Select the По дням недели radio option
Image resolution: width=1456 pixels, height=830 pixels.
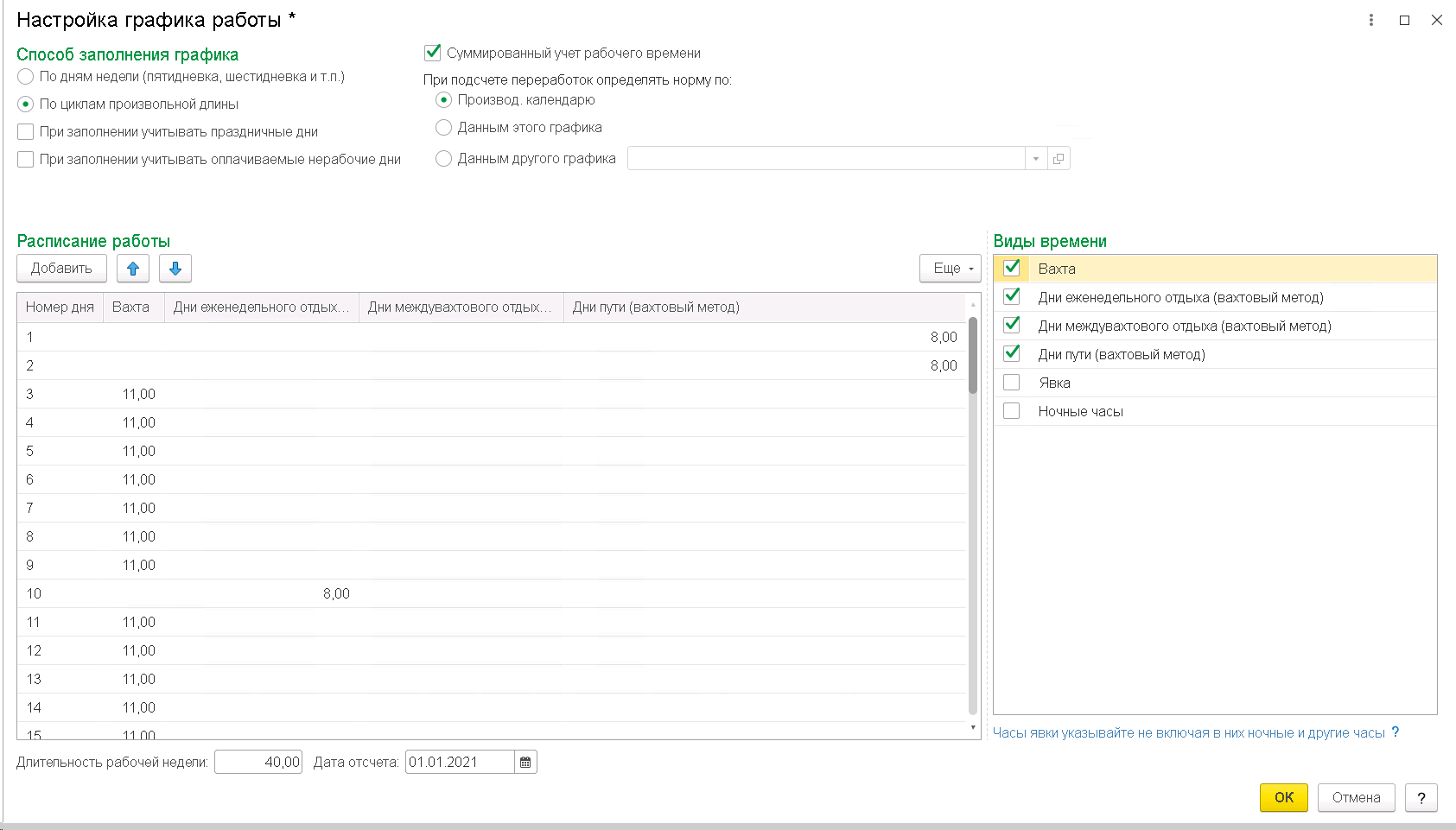point(26,77)
